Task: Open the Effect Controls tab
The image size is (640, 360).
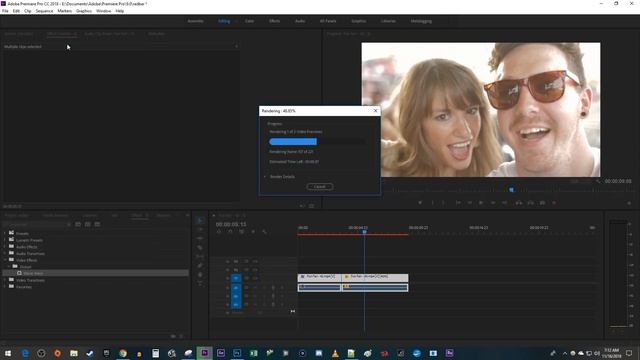Action: coord(61,34)
